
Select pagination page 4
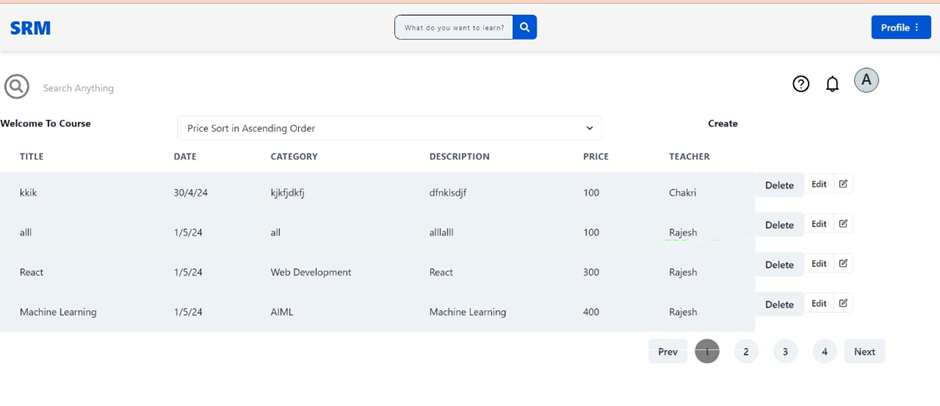(824, 351)
